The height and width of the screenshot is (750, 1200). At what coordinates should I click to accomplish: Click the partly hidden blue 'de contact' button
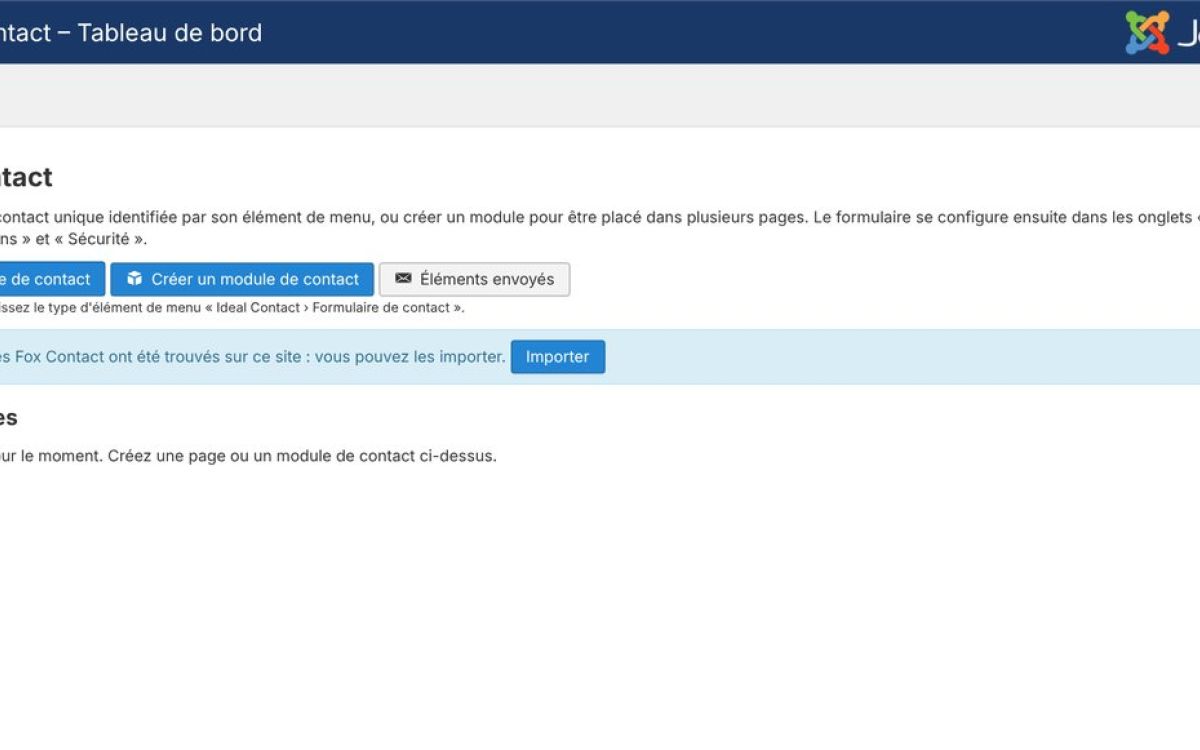[51, 280]
